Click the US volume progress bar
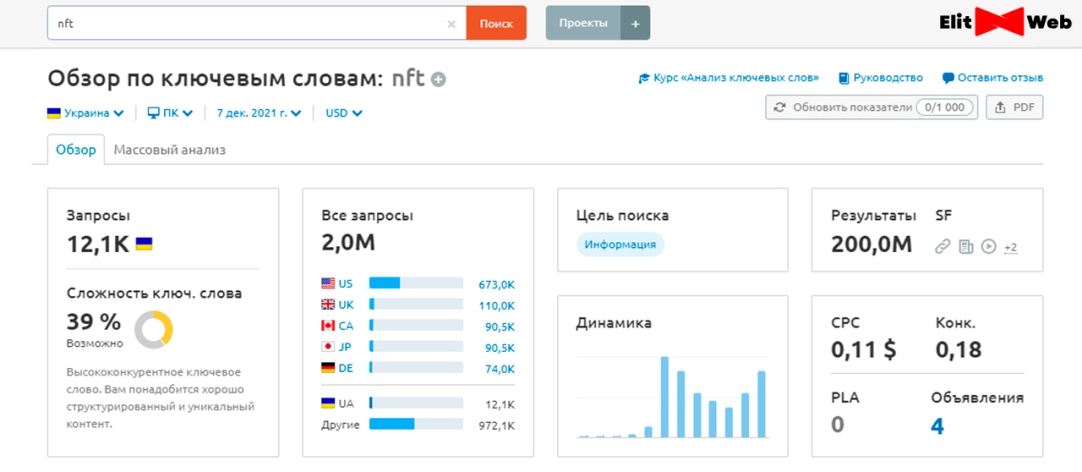This screenshot has width=1082, height=472. coord(416,283)
